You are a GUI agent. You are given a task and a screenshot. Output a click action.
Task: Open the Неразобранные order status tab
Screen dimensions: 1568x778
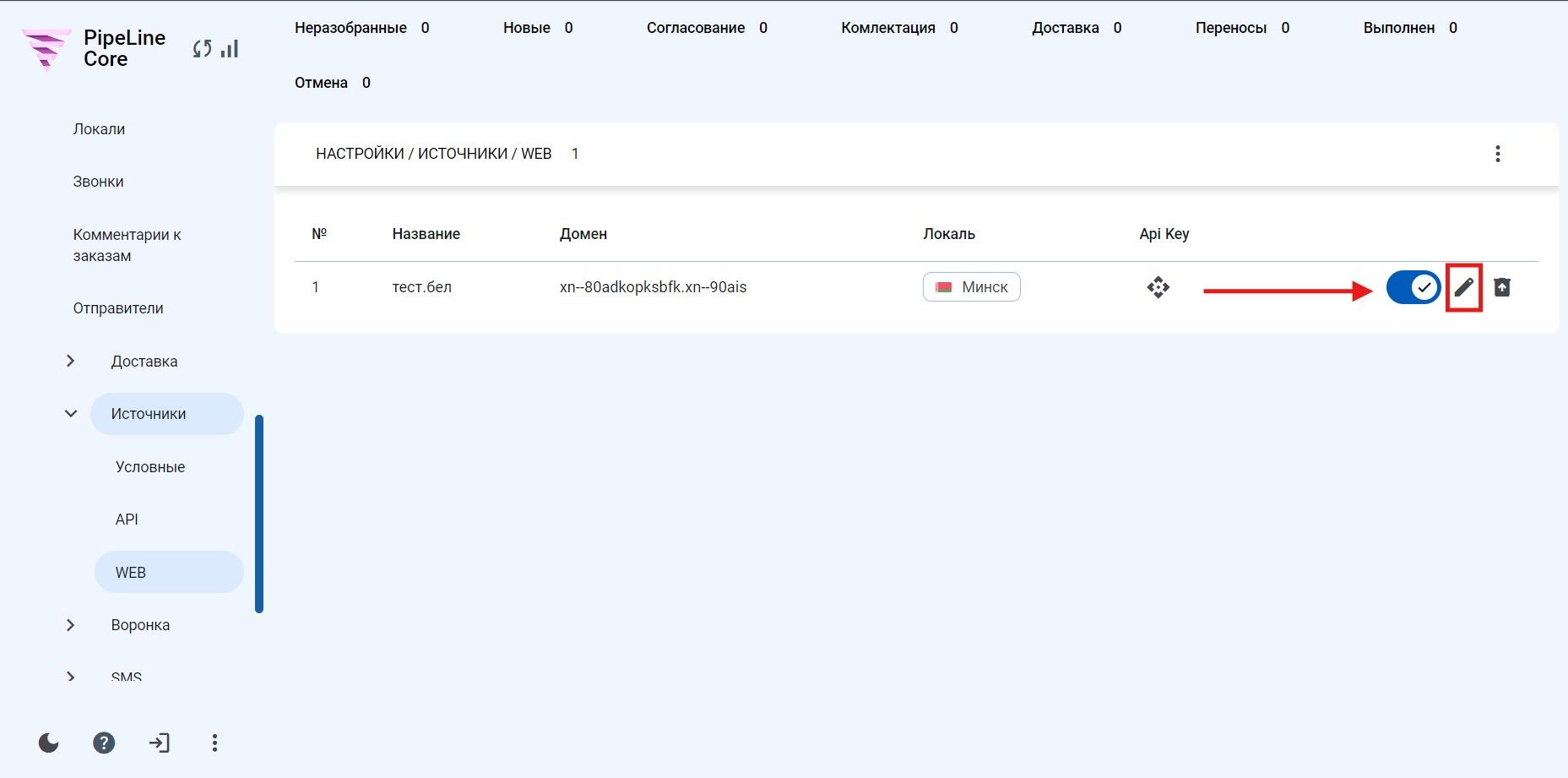click(361, 28)
